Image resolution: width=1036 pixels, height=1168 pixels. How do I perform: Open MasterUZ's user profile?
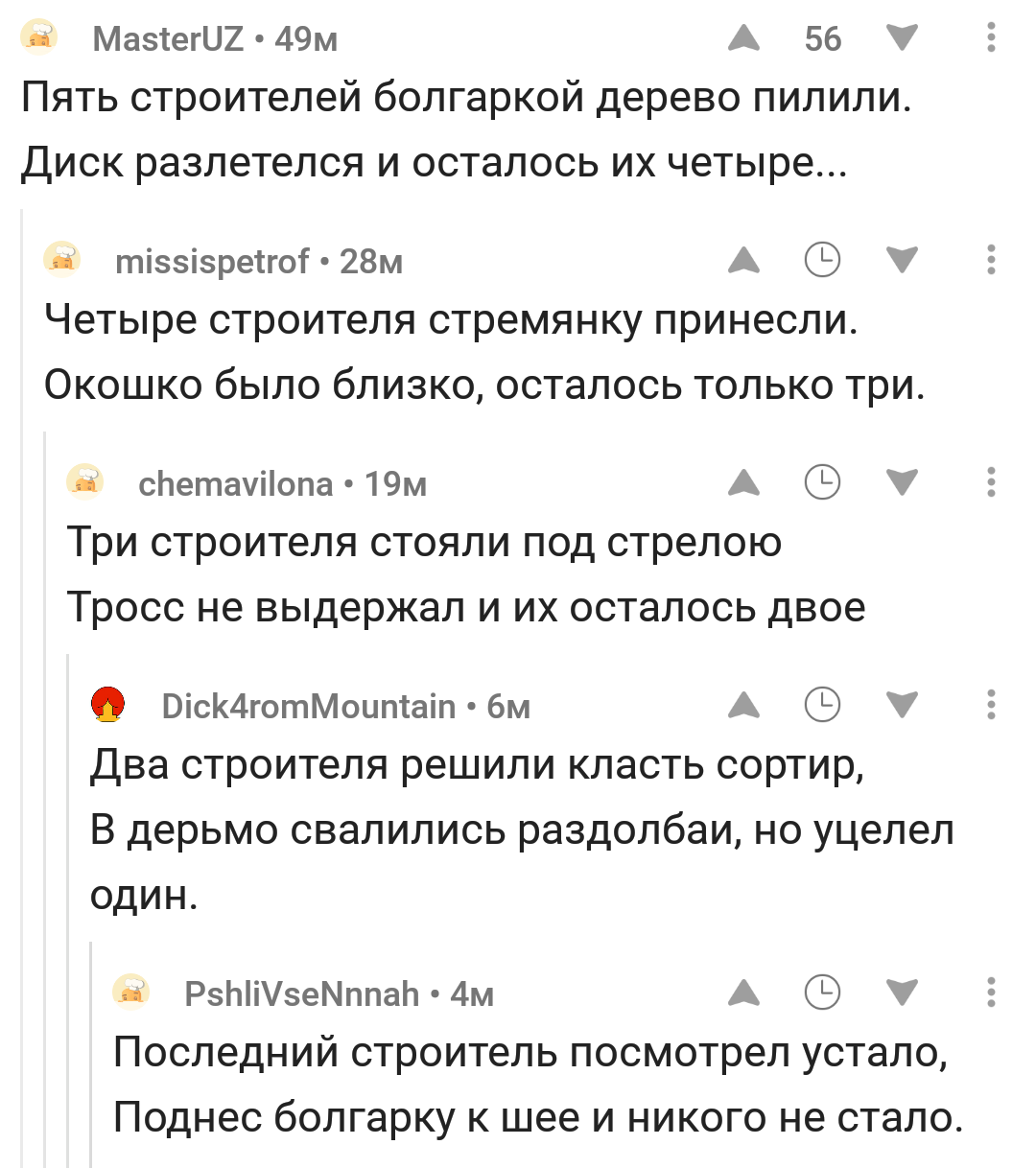pos(168,39)
